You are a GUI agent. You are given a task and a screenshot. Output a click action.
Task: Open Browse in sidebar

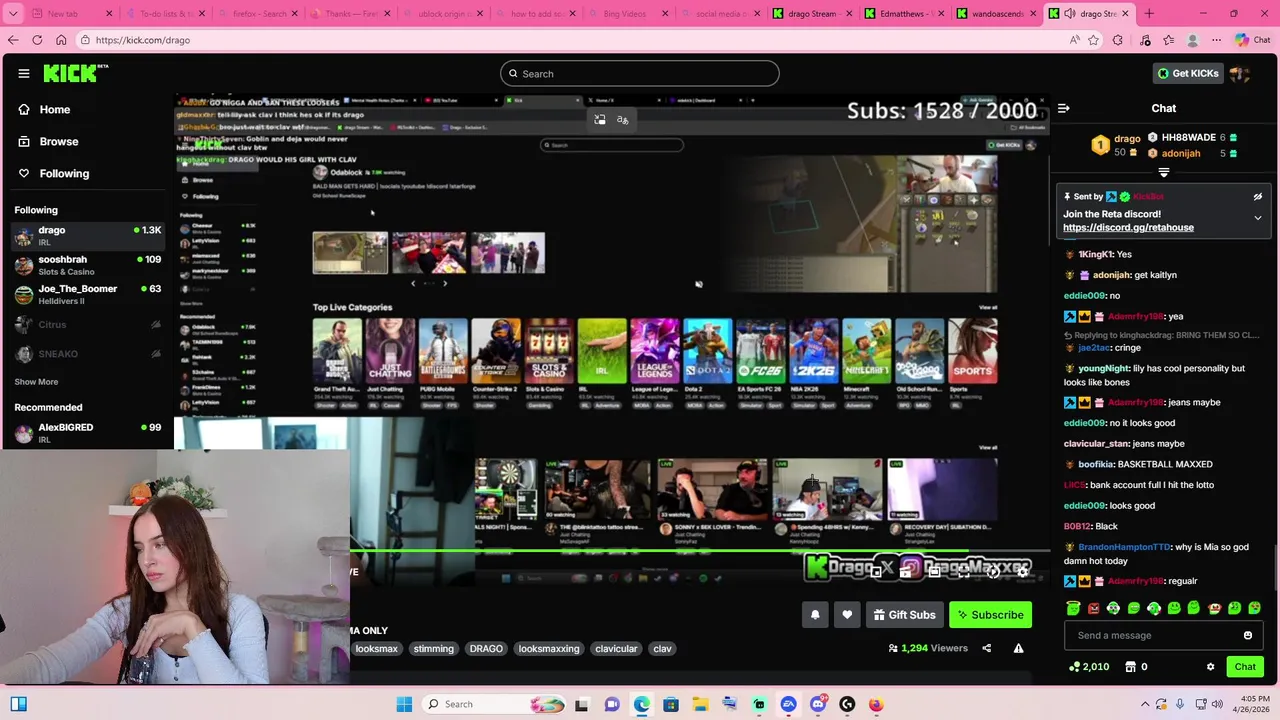[59, 141]
